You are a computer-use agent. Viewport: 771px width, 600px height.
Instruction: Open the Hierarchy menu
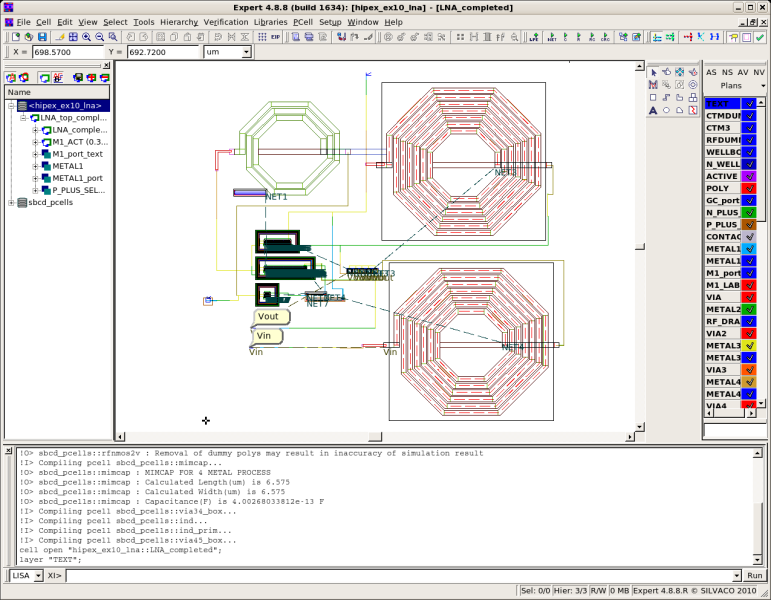pos(179,21)
